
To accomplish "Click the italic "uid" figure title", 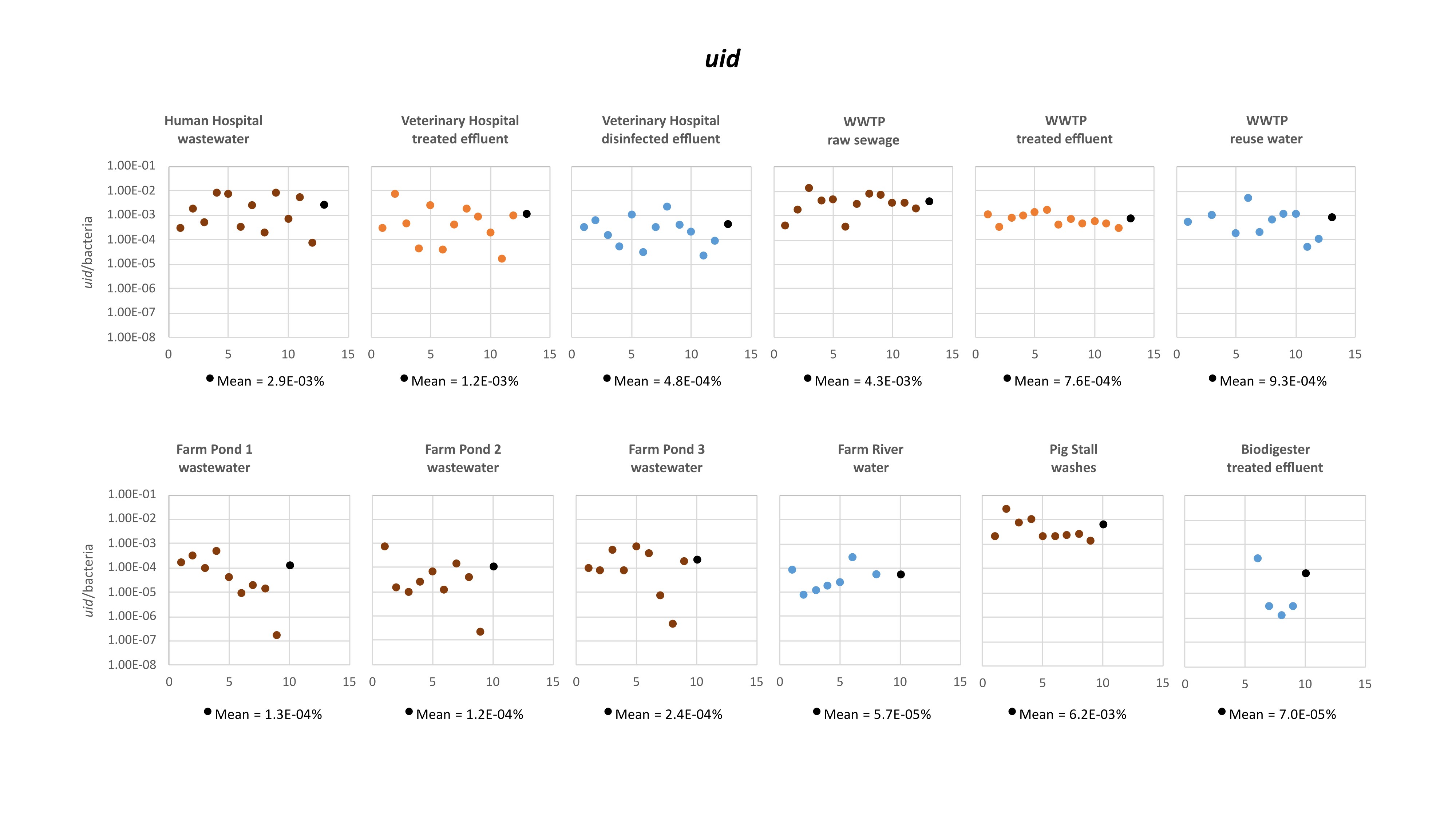I will tap(722, 59).
